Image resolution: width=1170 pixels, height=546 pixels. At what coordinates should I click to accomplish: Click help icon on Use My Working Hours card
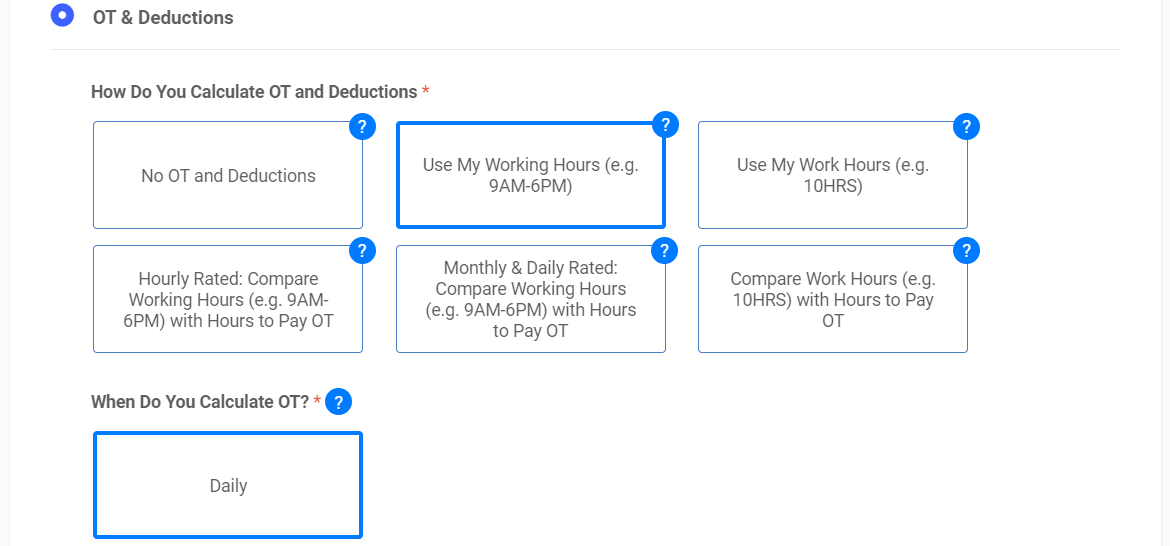[x=665, y=125]
